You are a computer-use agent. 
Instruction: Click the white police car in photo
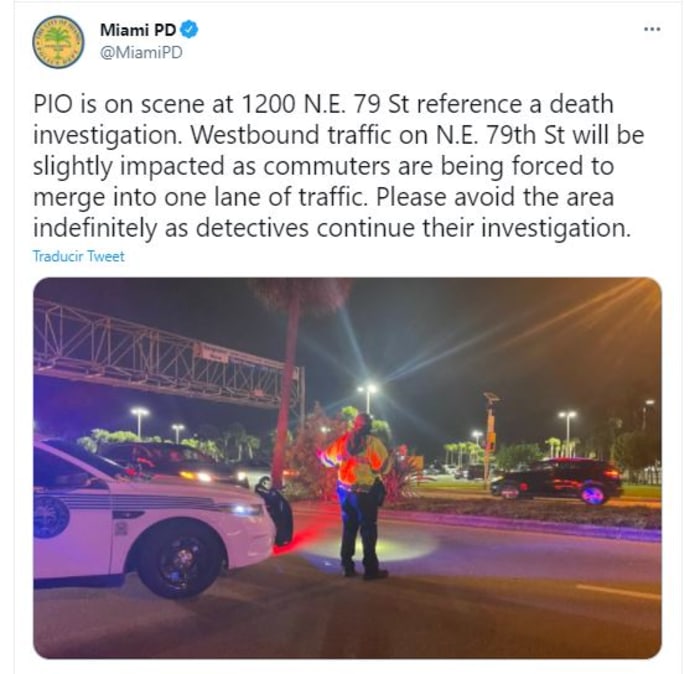[x=152, y=518]
